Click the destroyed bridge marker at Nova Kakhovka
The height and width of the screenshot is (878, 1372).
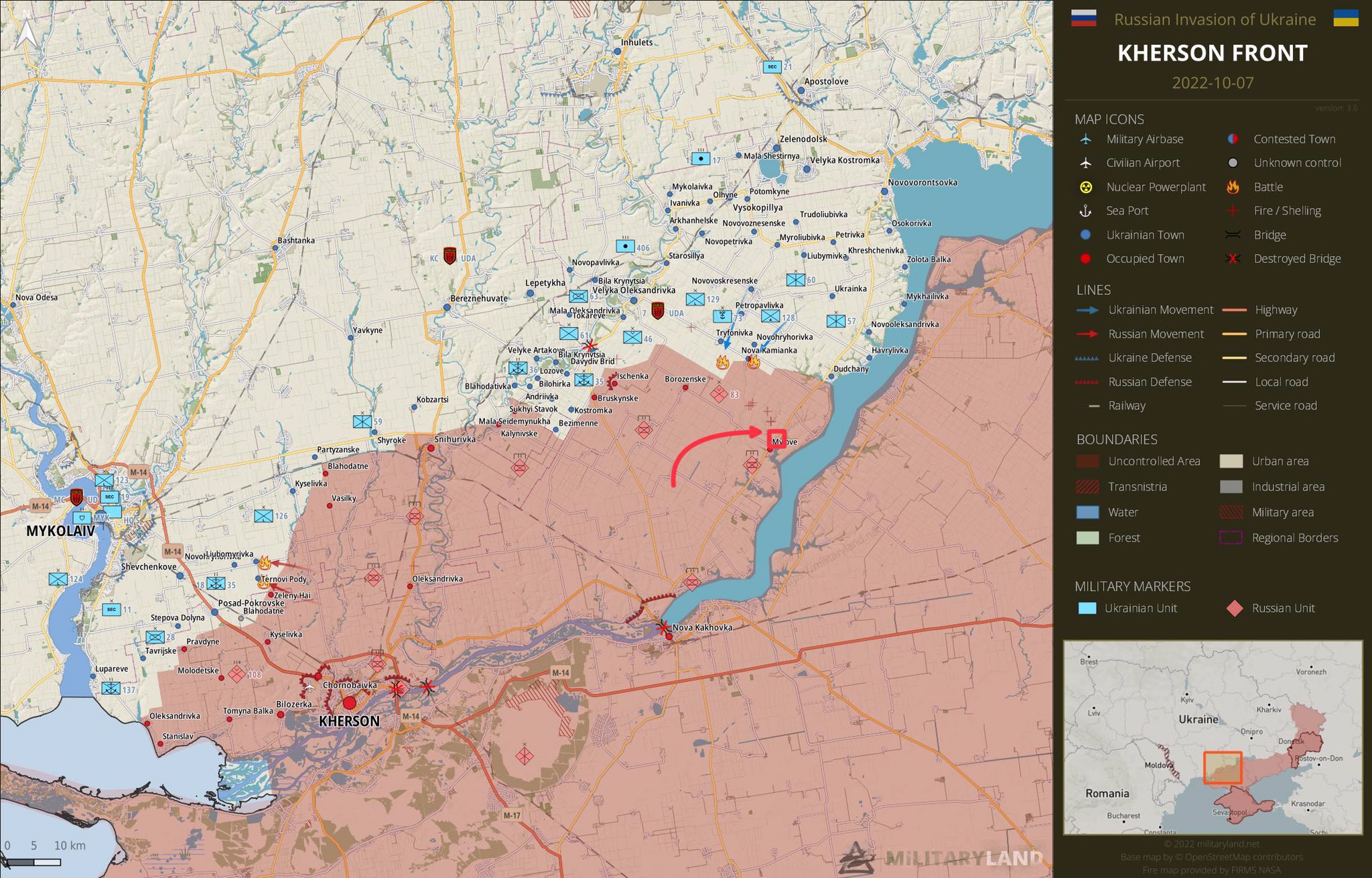[x=663, y=627]
